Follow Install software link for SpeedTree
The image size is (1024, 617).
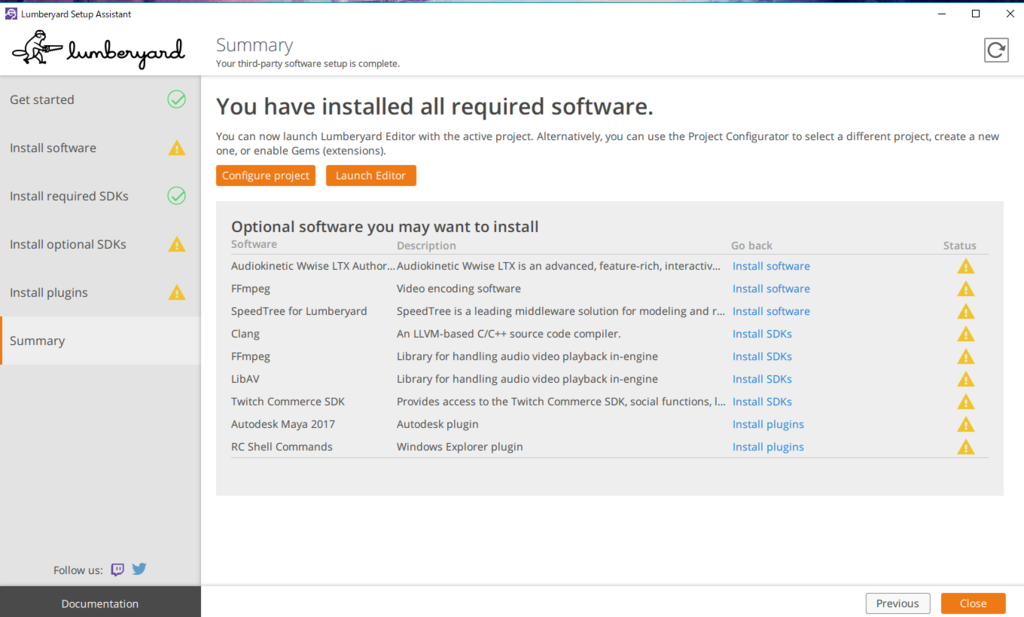tap(771, 311)
